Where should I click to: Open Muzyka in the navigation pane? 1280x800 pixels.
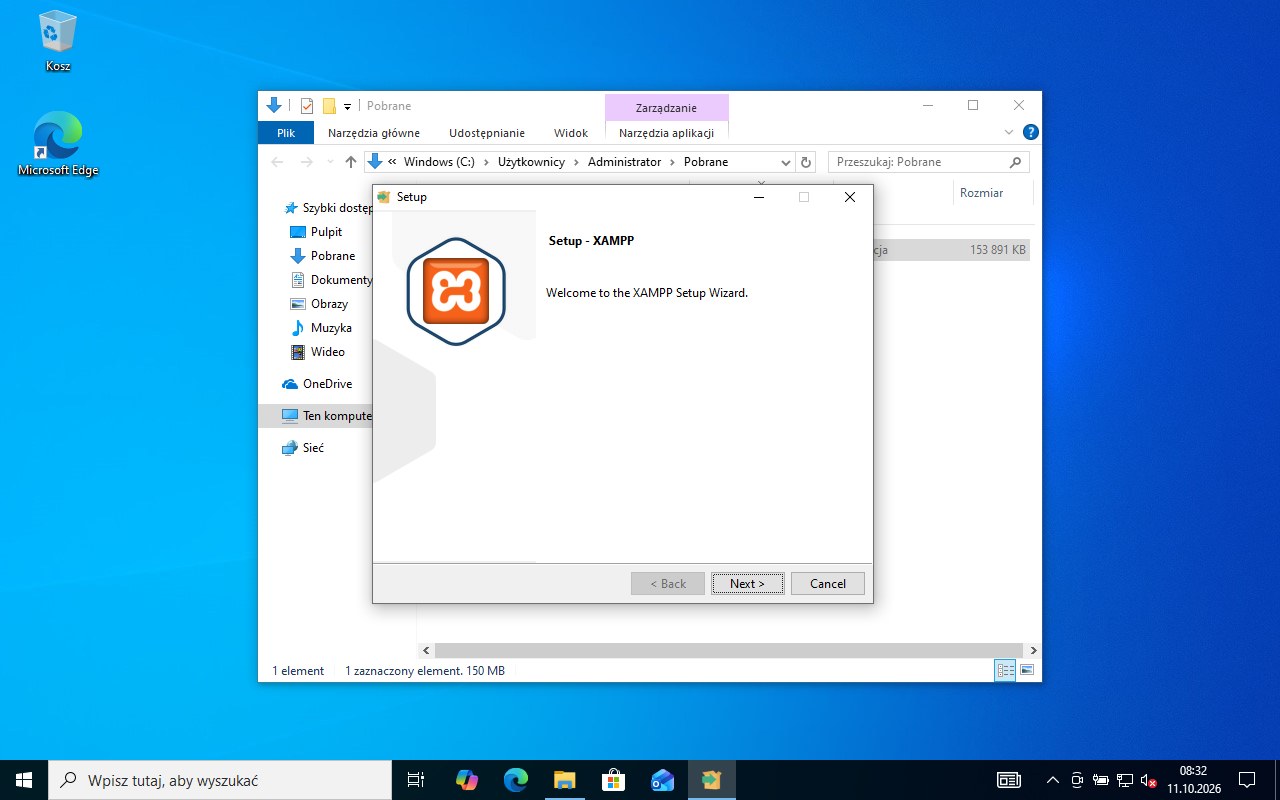coord(331,328)
